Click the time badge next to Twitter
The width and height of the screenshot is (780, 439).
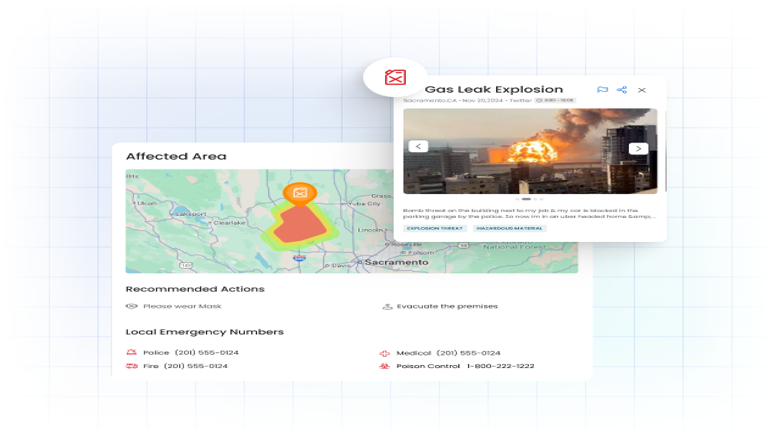pyautogui.click(x=555, y=100)
